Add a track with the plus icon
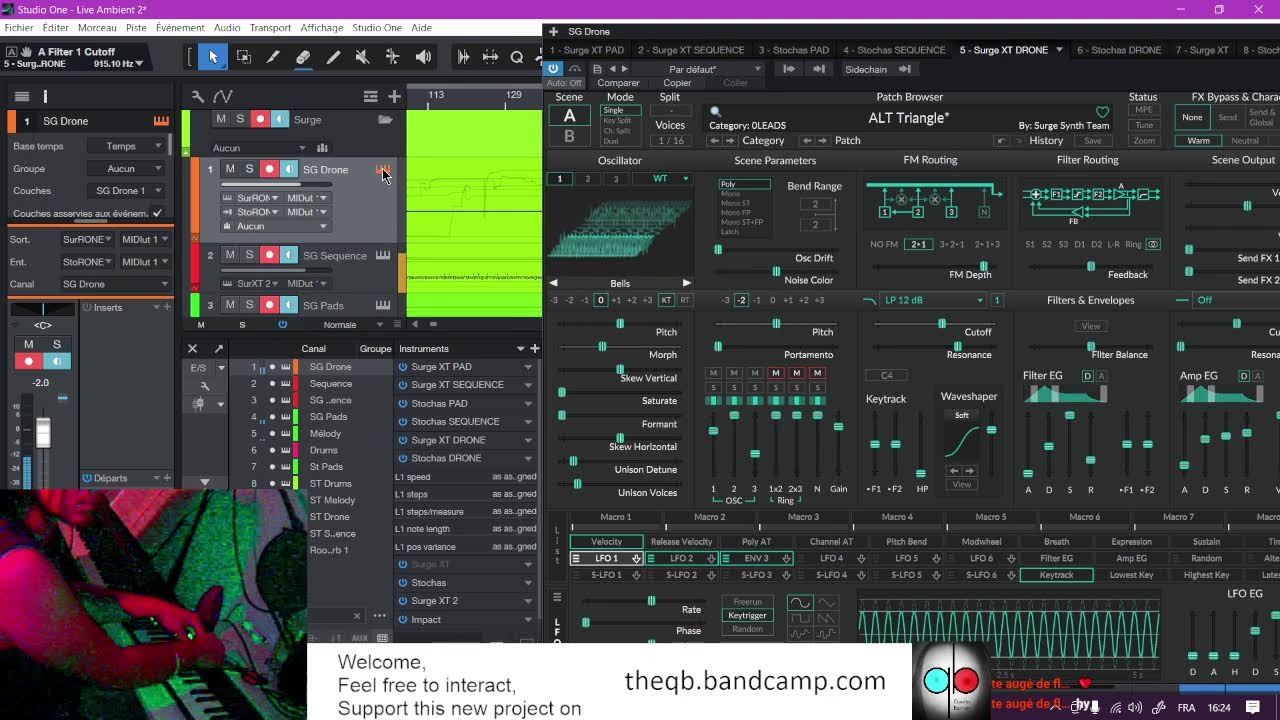Image resolution: width=1280 pixels, height=720 pixels. [394, 96]
